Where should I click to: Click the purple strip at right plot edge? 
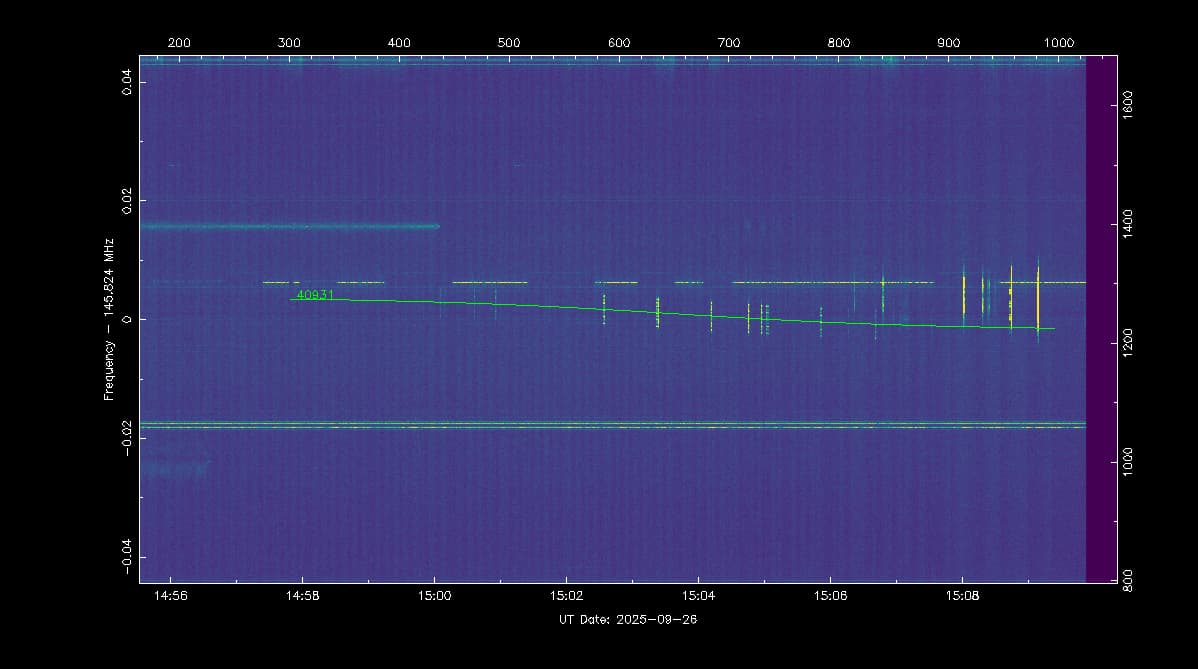coord(1101,320)
